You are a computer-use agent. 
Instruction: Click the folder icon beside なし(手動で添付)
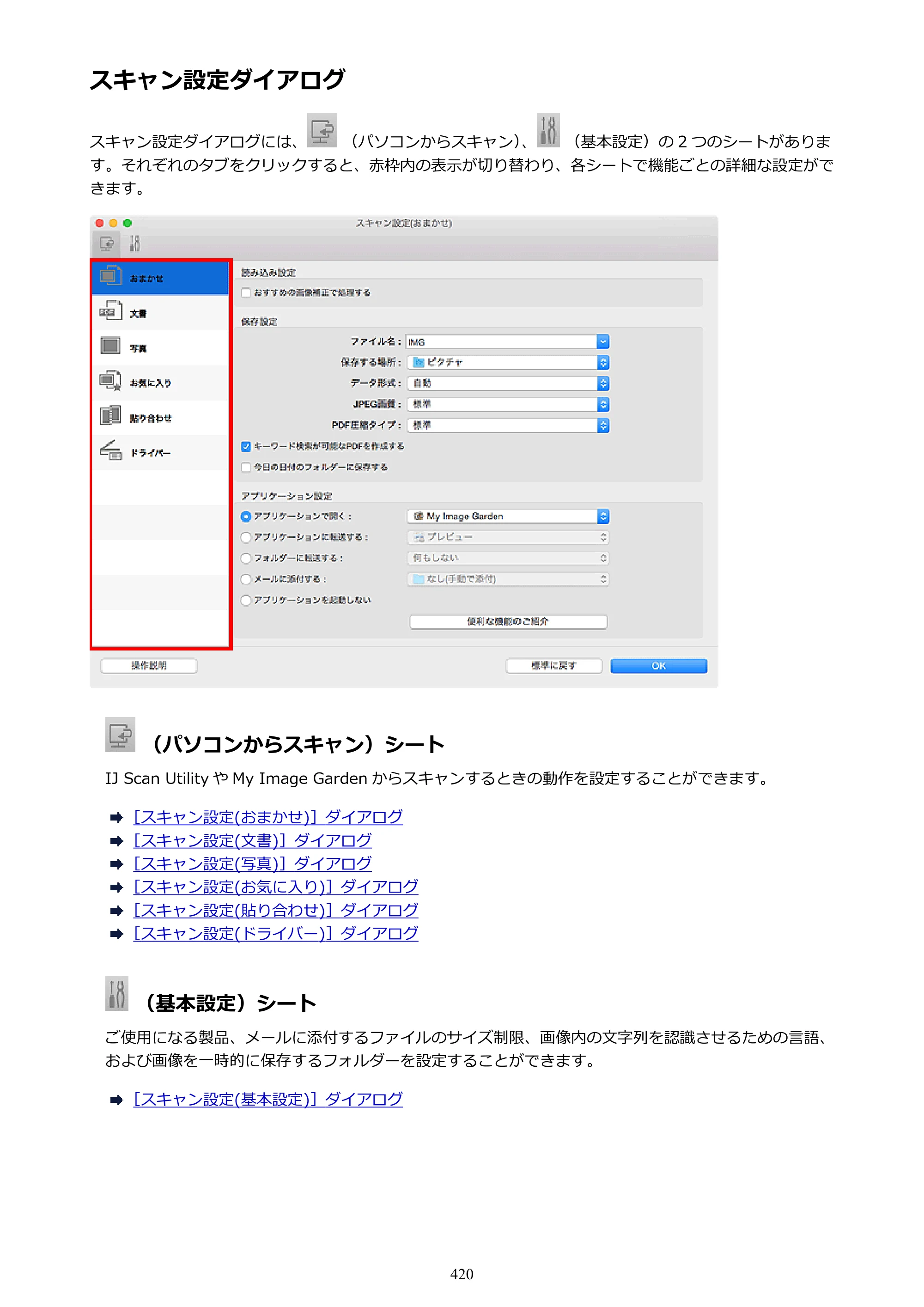[x=419, y=579]
